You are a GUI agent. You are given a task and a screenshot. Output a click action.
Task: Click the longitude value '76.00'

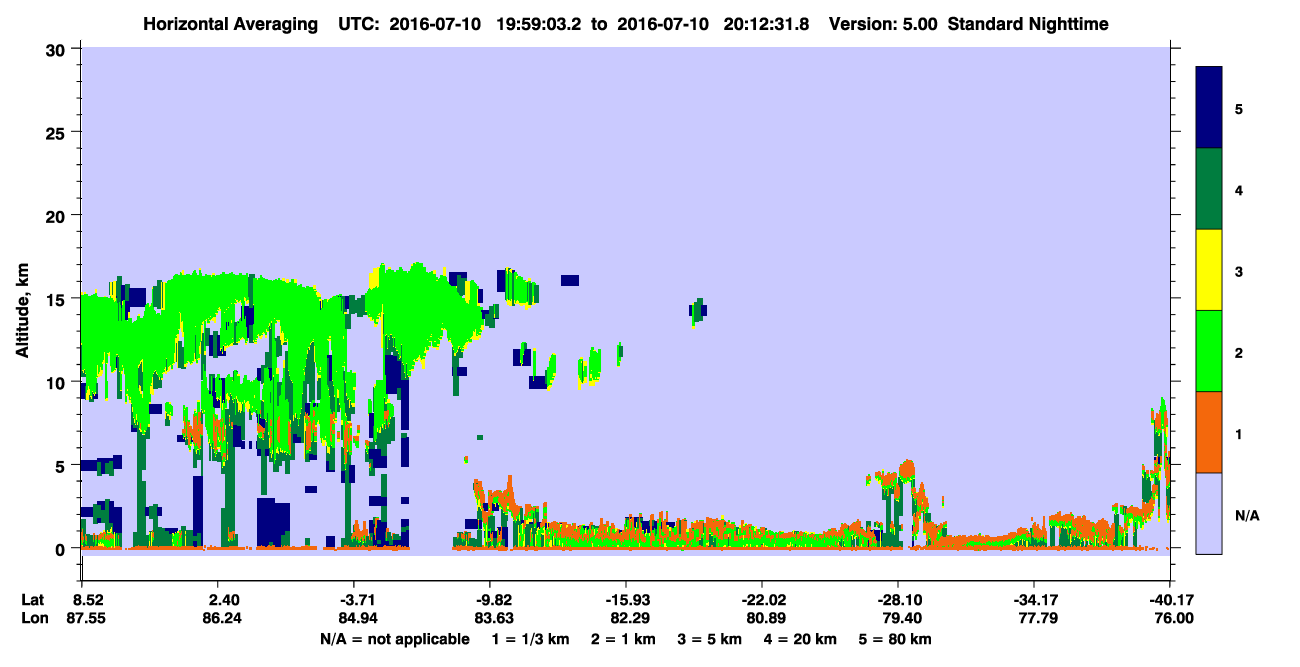[1173, 618]
